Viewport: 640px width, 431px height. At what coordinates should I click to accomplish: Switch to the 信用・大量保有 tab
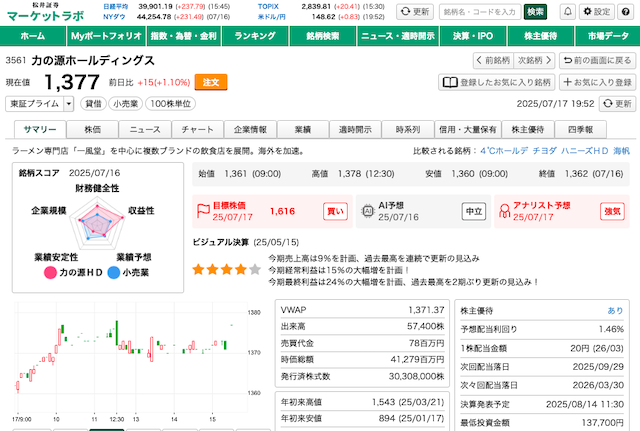click(x=468, y=130)
